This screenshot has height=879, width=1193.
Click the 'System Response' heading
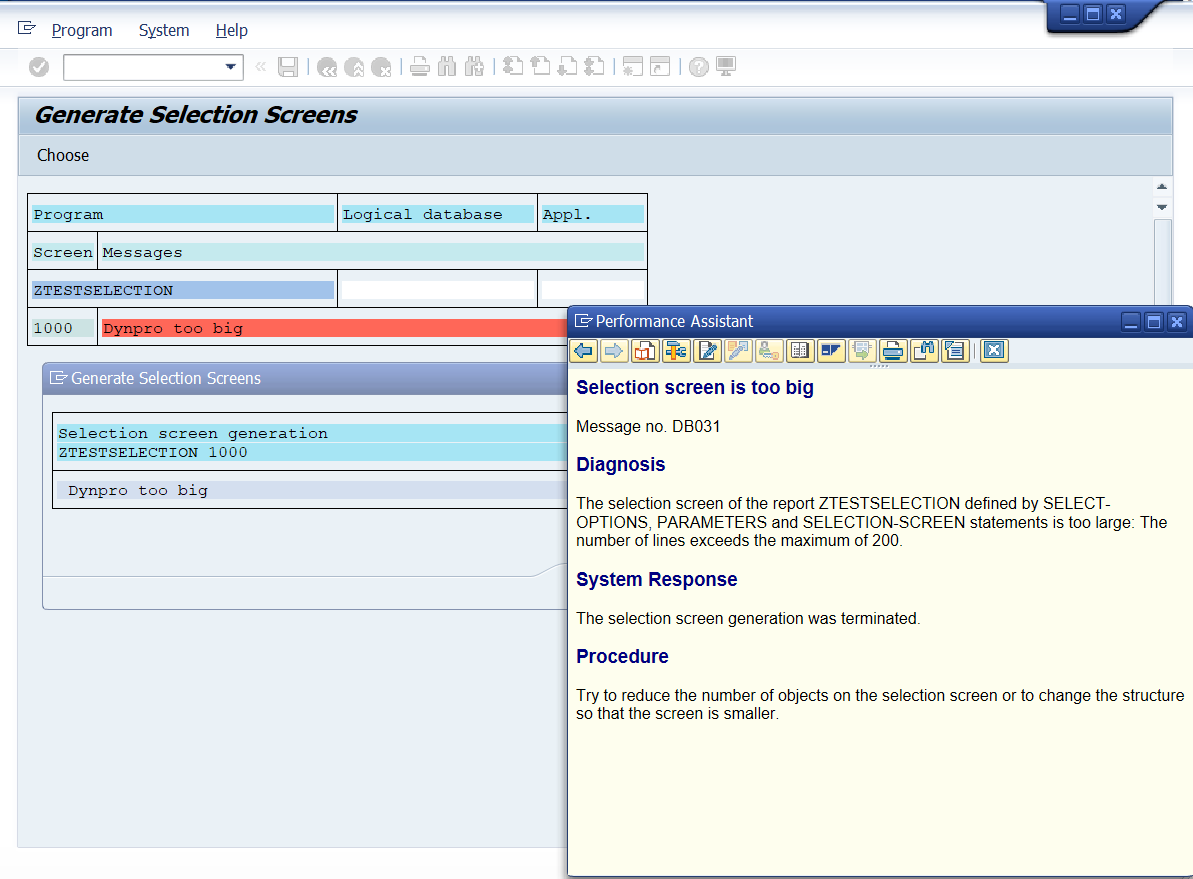(657, 579)
